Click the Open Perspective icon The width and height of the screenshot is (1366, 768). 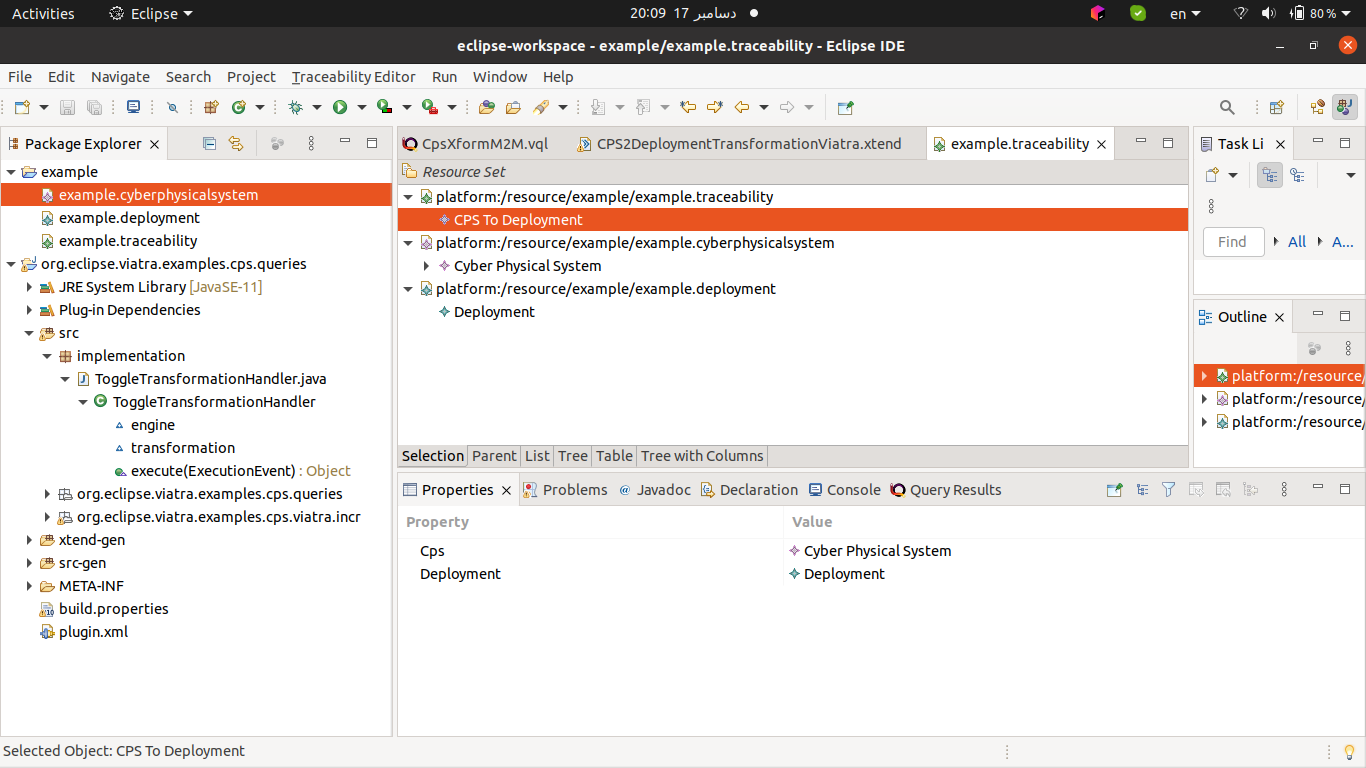click(x=1277, y=107)
